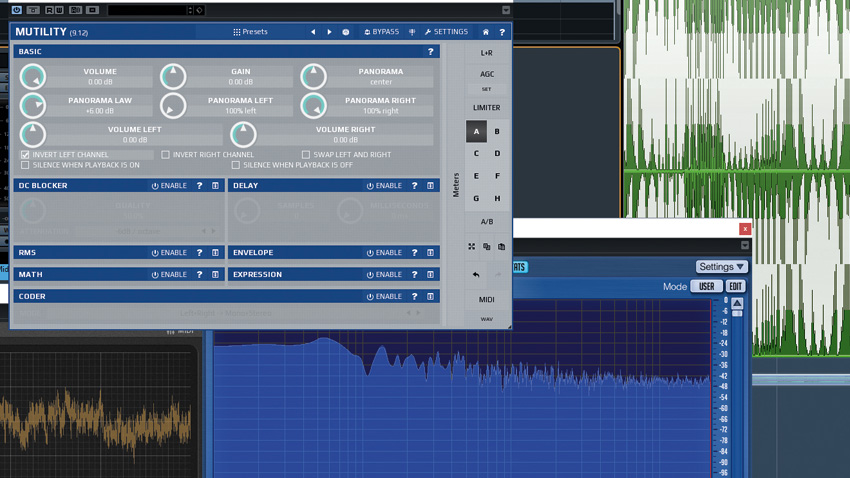Screen dimensions: 850x478
Task: Open Envelope help question mark
Action: click(415, 253)
